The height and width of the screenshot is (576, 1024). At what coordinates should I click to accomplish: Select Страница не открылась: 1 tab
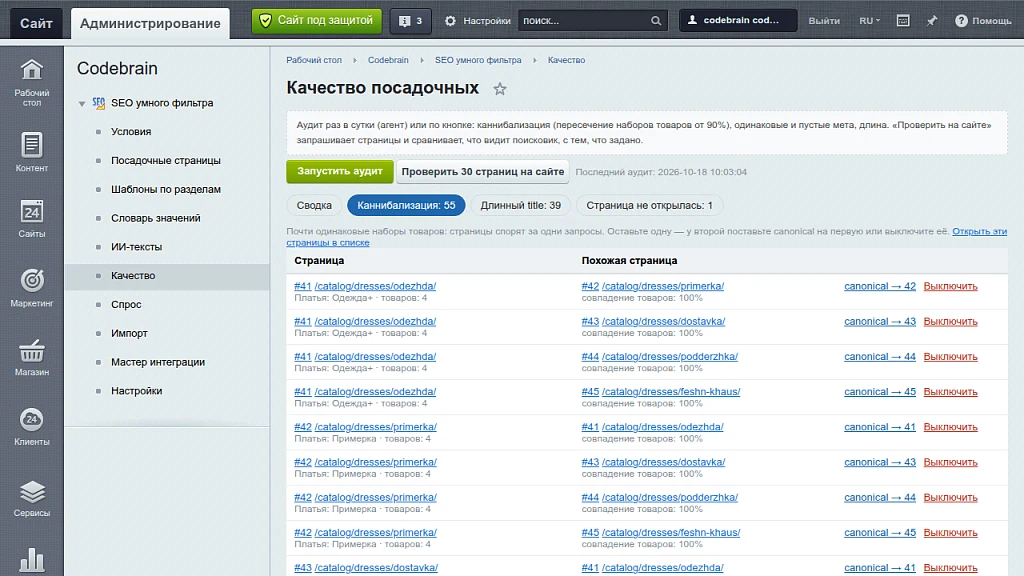[x=649, y=205]
